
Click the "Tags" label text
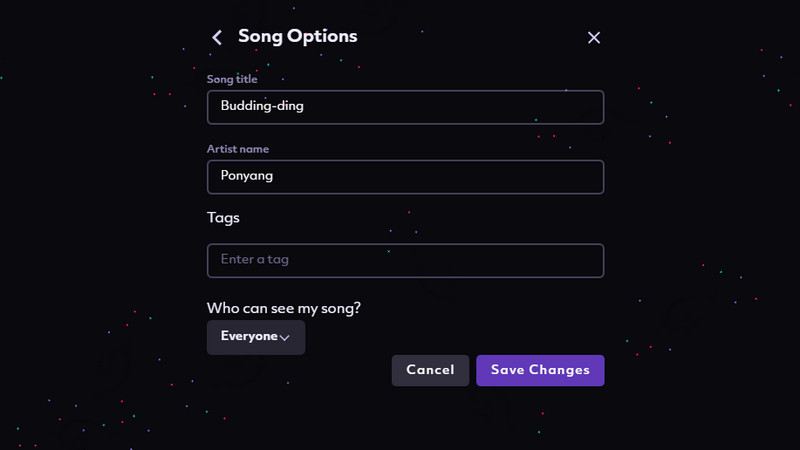tap(223, 217)
